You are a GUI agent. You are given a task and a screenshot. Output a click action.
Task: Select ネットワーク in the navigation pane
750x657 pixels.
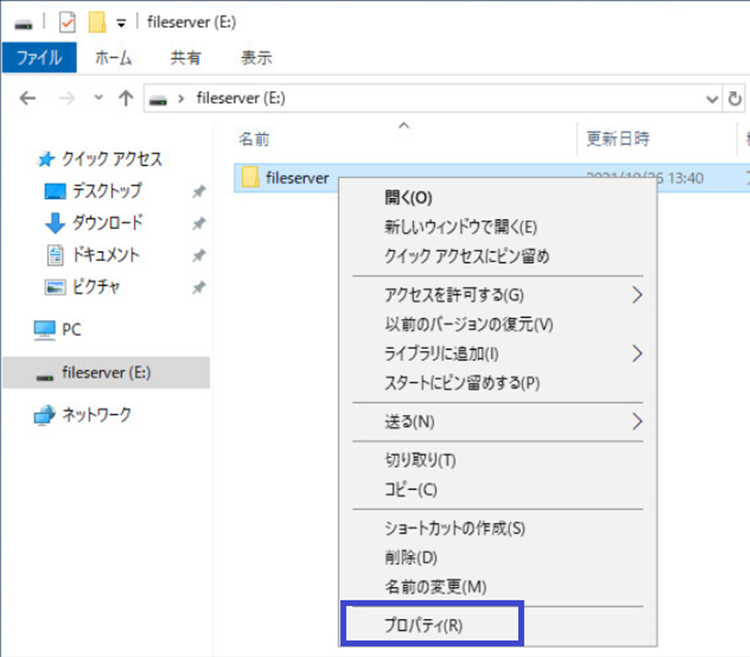(95, 414)
